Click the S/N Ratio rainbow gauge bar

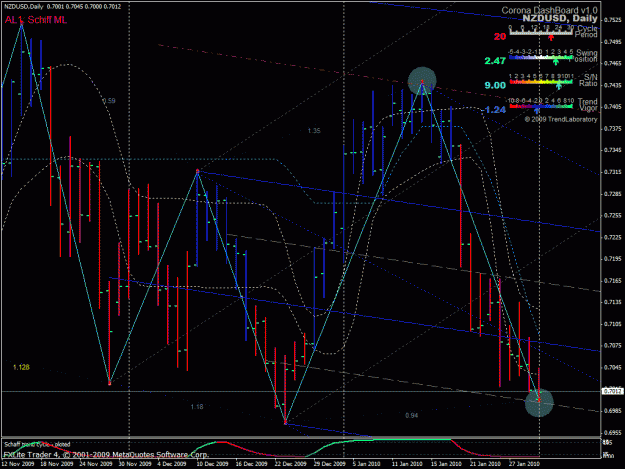(541, 82)
